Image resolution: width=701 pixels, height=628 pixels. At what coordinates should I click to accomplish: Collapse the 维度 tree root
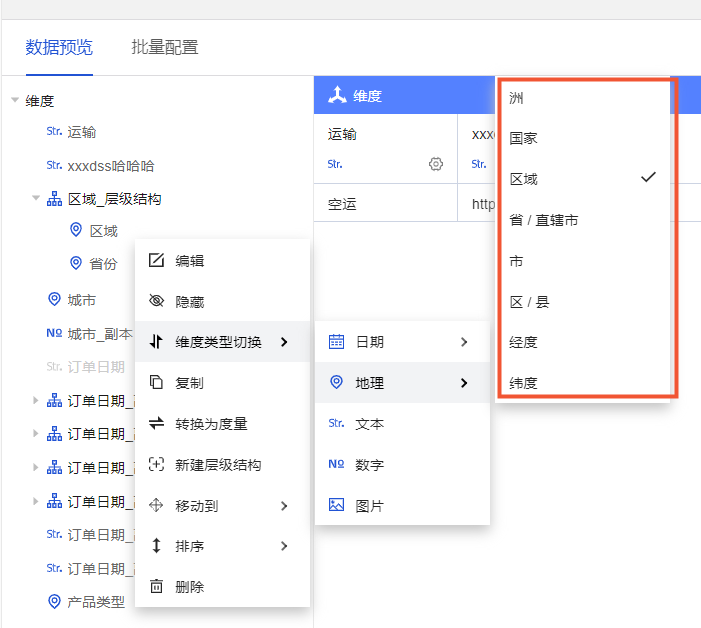click(x=15, y=101)
